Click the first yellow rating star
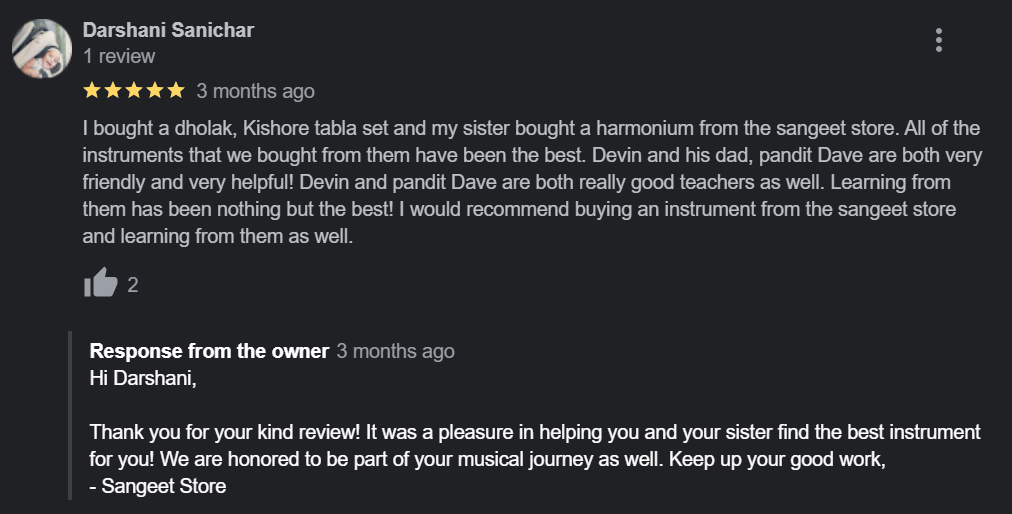 click(92, 91)
